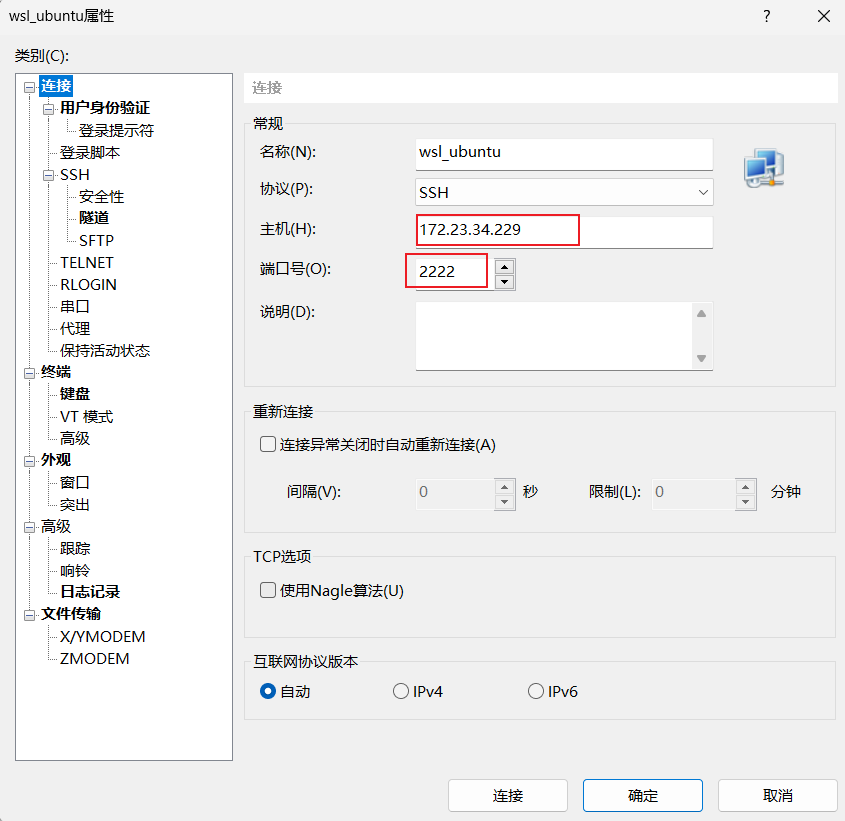The image size is (845, 821).
Task: Collapse the SSH tree node
Action: (49, 175)
